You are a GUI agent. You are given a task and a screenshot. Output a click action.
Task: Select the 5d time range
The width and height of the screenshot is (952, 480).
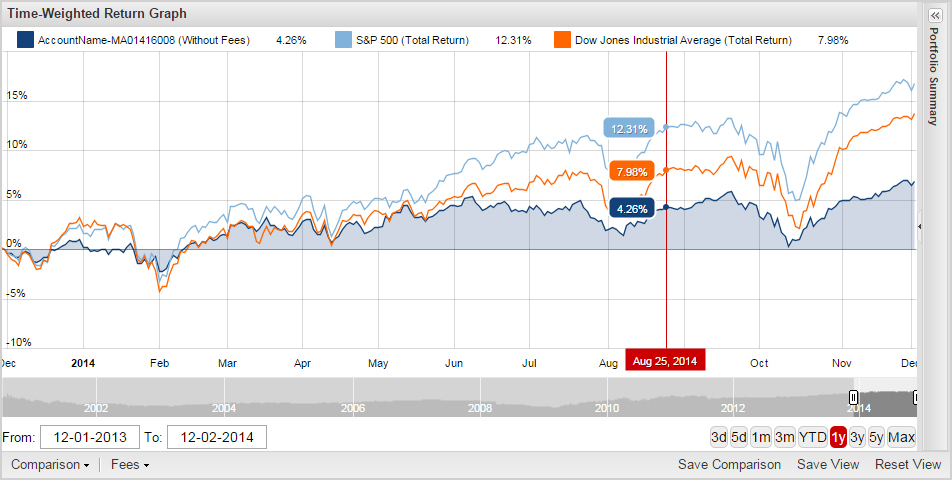click(739, 437)
